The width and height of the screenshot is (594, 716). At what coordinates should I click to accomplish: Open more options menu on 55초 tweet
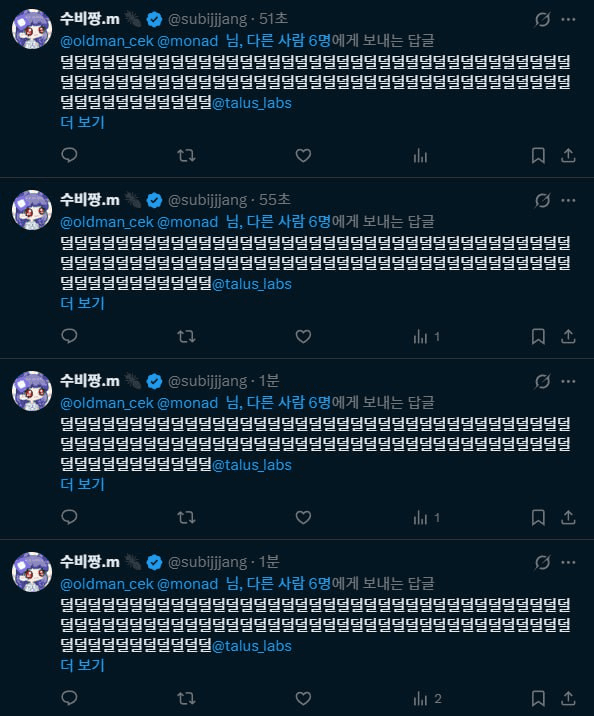click(568, 200)
